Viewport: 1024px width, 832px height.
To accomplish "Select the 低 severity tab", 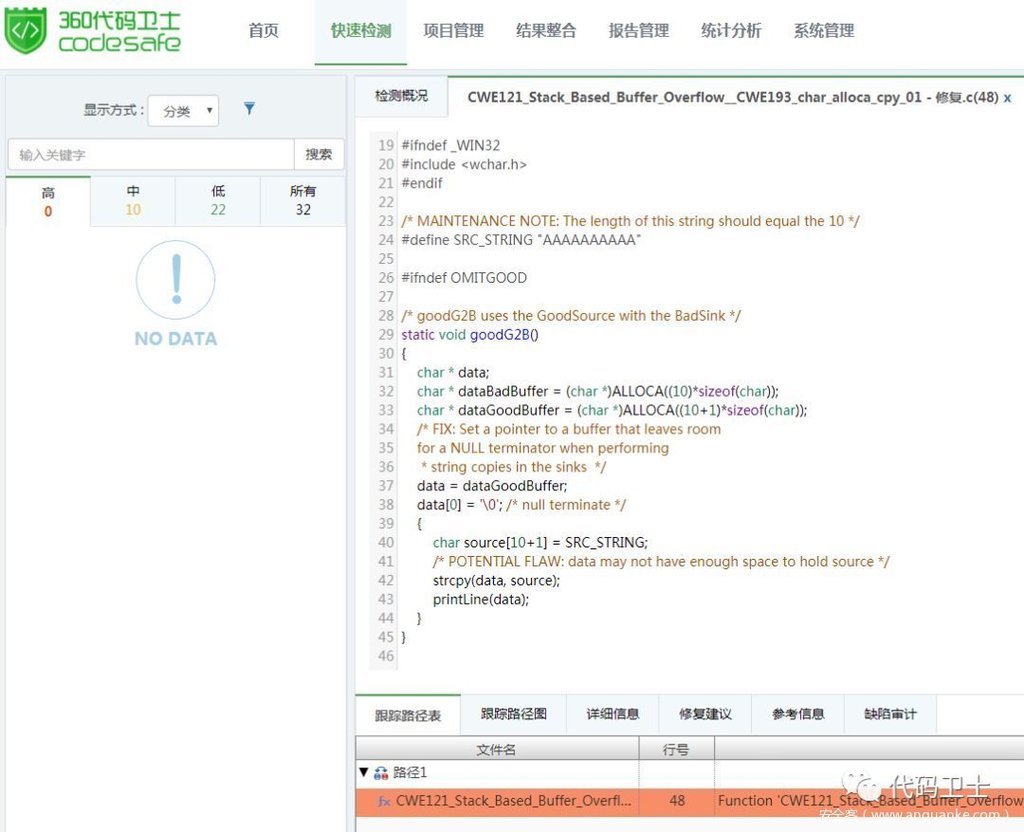I will [218, 200].
